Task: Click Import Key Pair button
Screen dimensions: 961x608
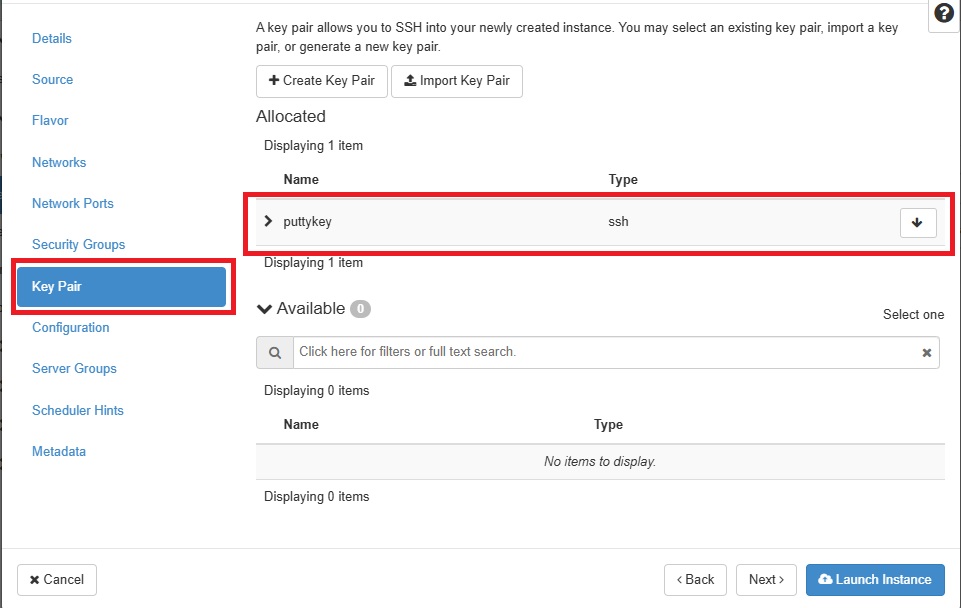Action: point(457,81)
